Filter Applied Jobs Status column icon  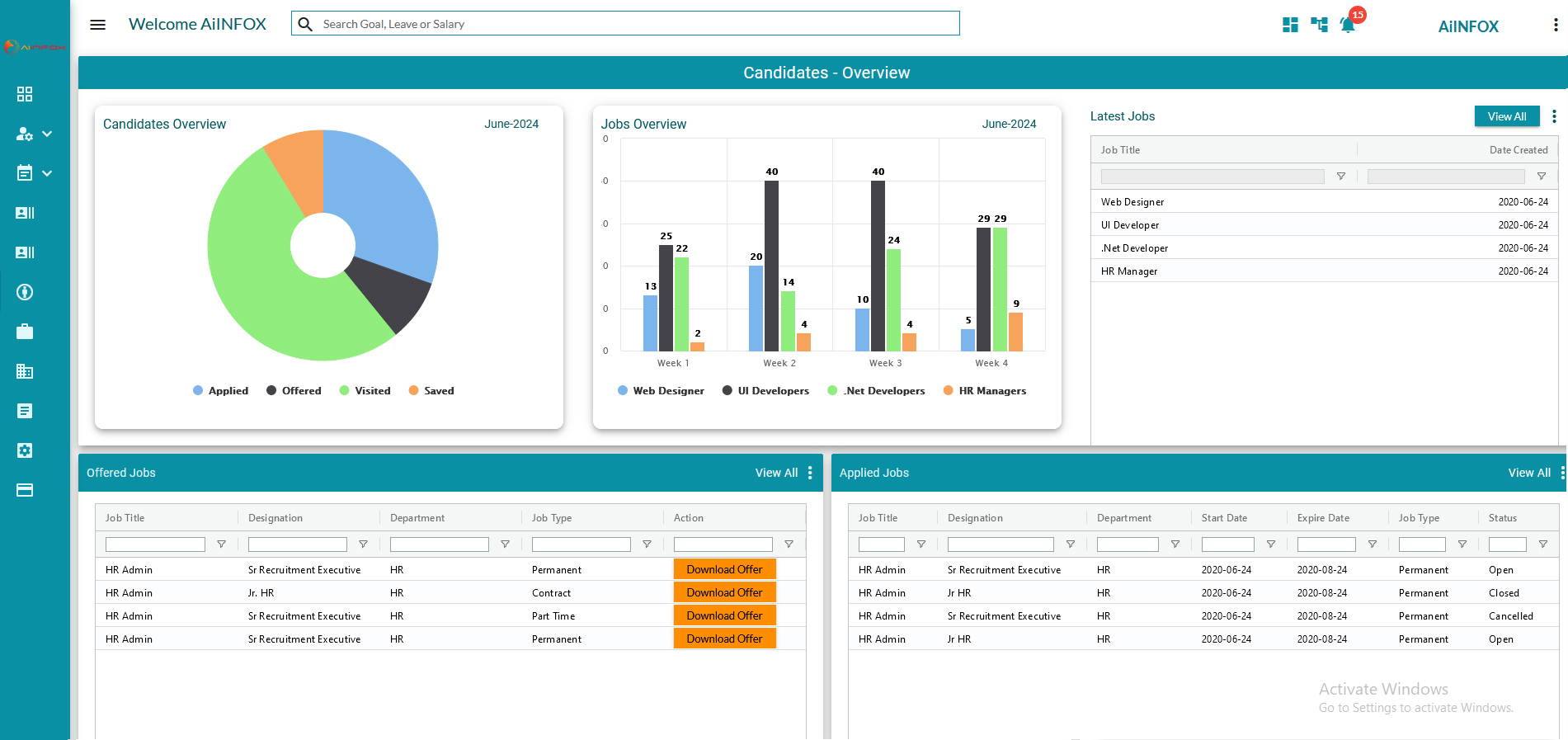[1543, 544]
